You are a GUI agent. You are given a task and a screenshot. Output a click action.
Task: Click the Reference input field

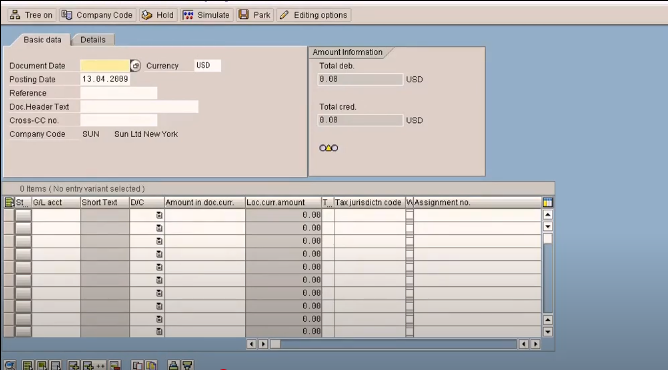click(118, 93)
